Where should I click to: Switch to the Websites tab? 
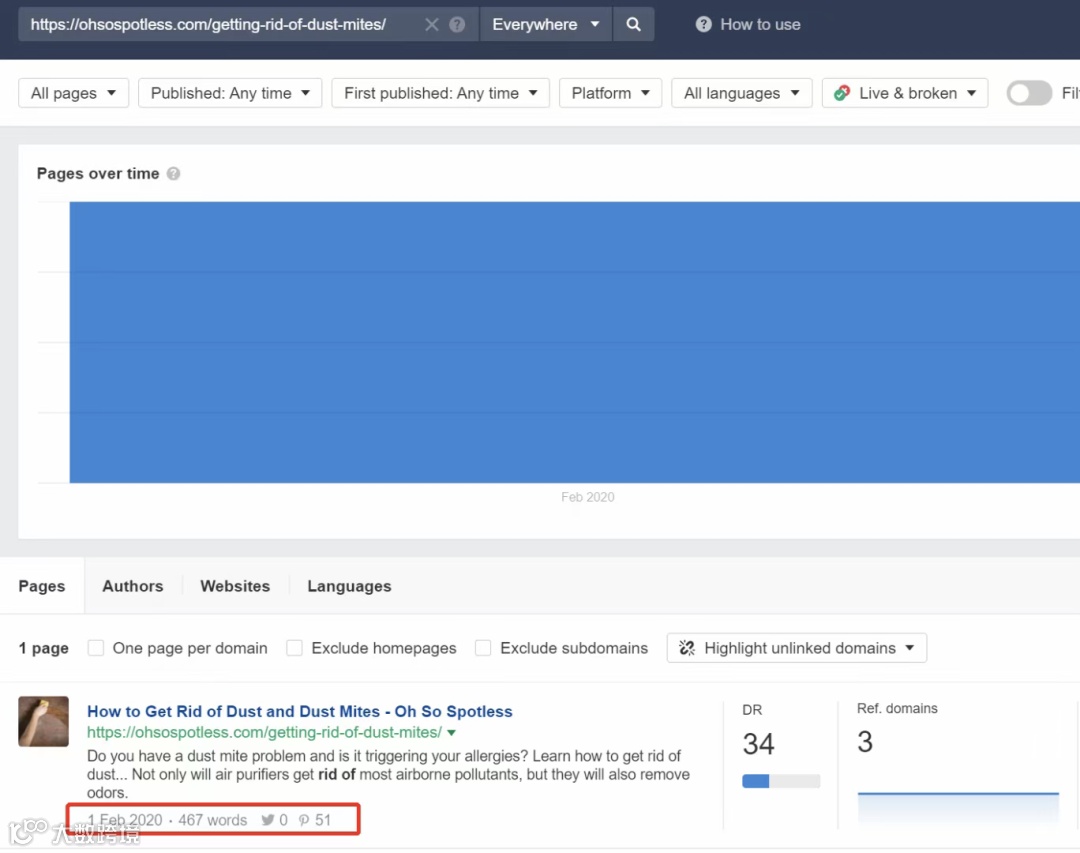coord(235,586)
